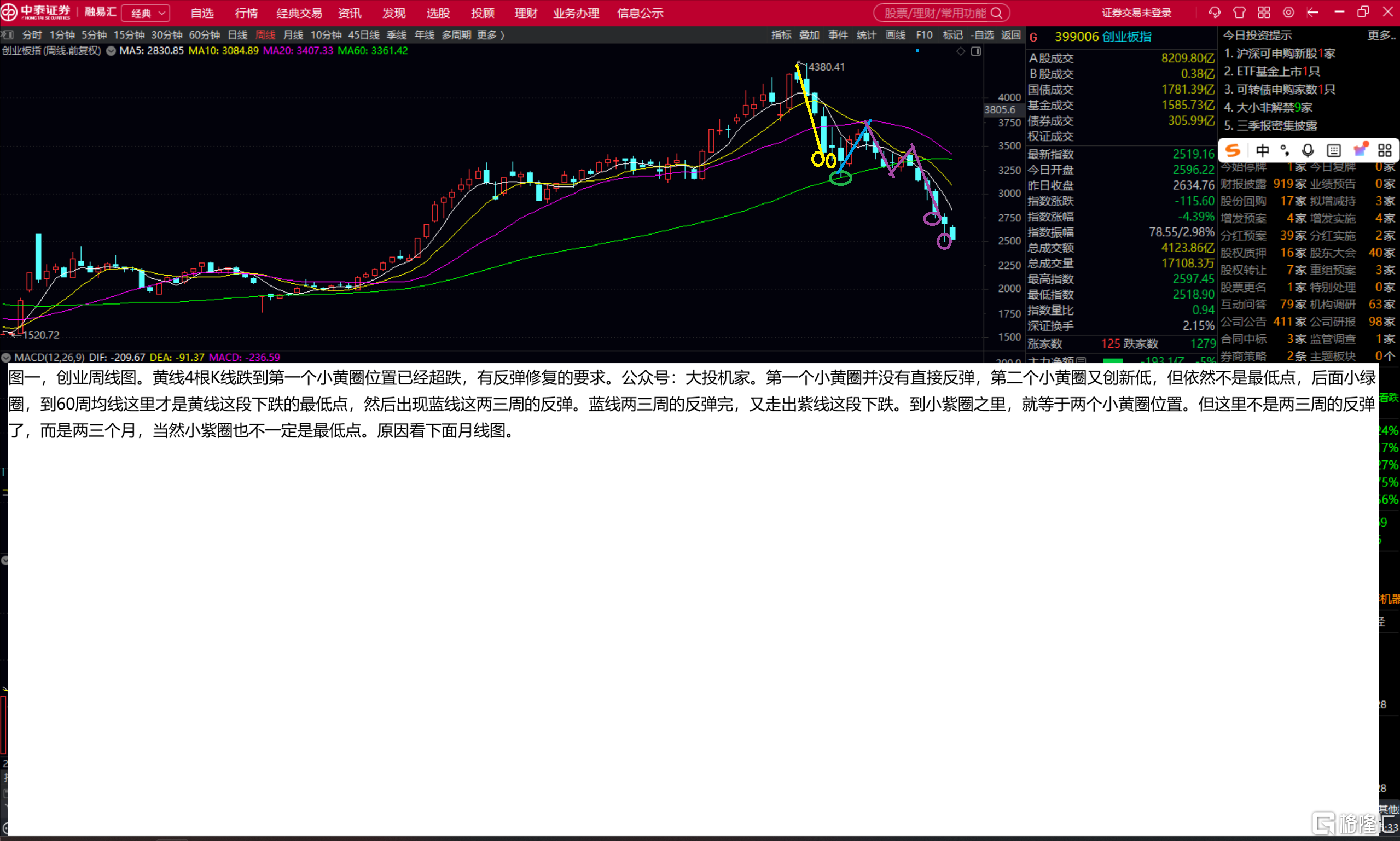Click the diamond icon atop the chart
Image resolution: width=1400 pixels, height=841 pixels.
pos(961,51)
